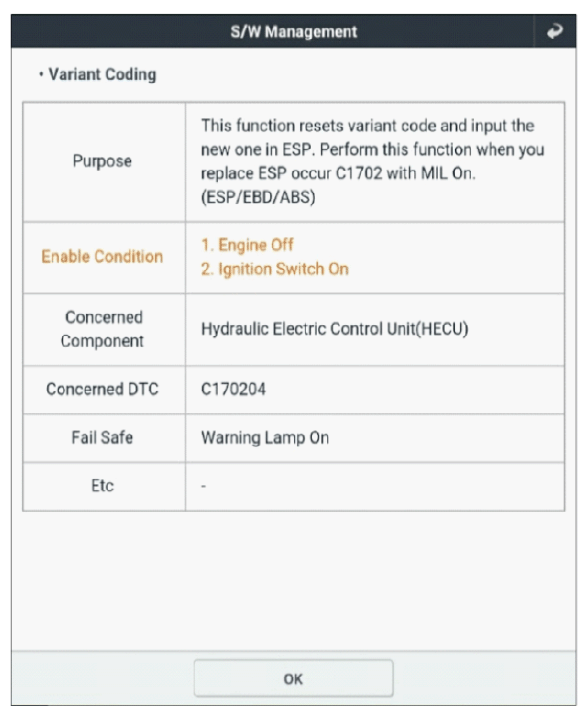Select the Etc row label
This screenshot has width=587, height=715.
(103, 486)
